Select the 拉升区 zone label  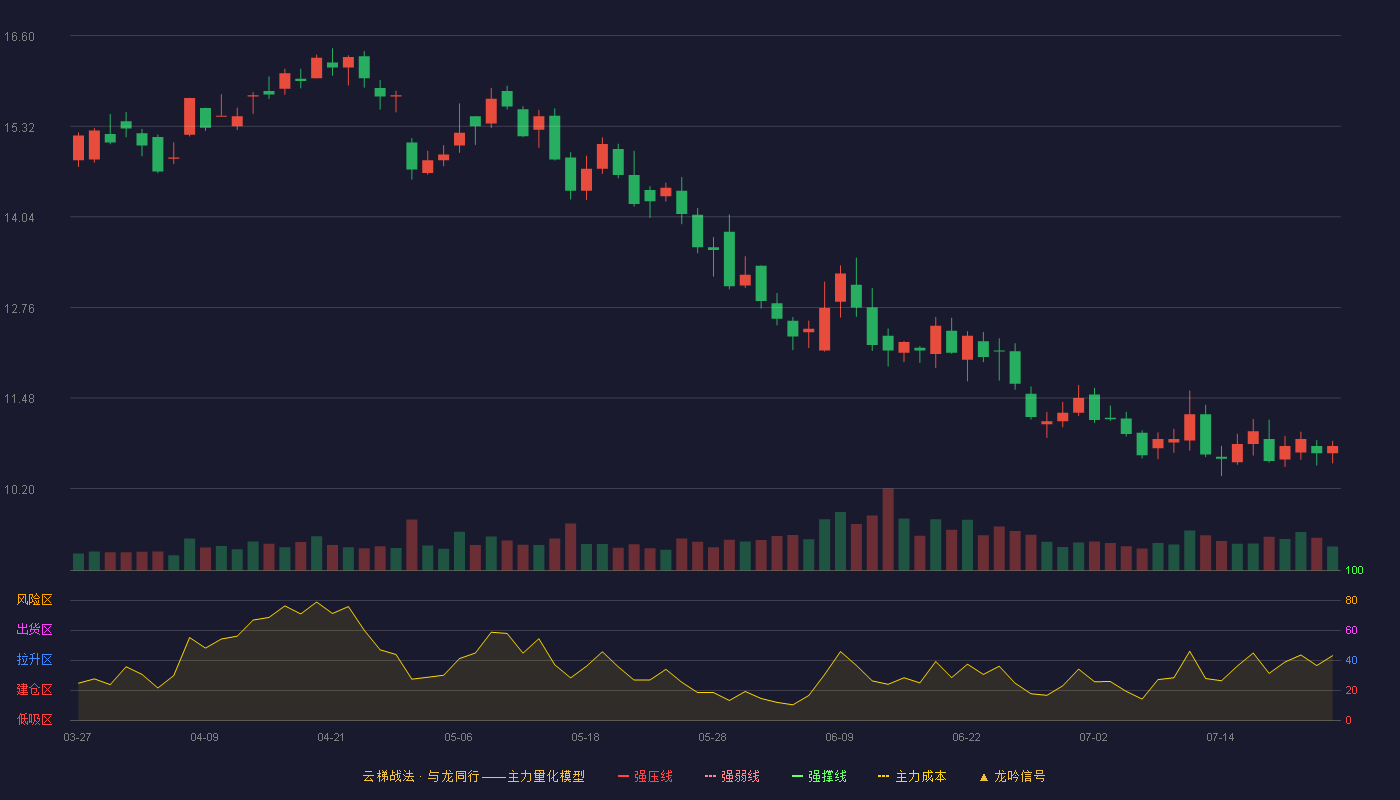tap(34, 660)
